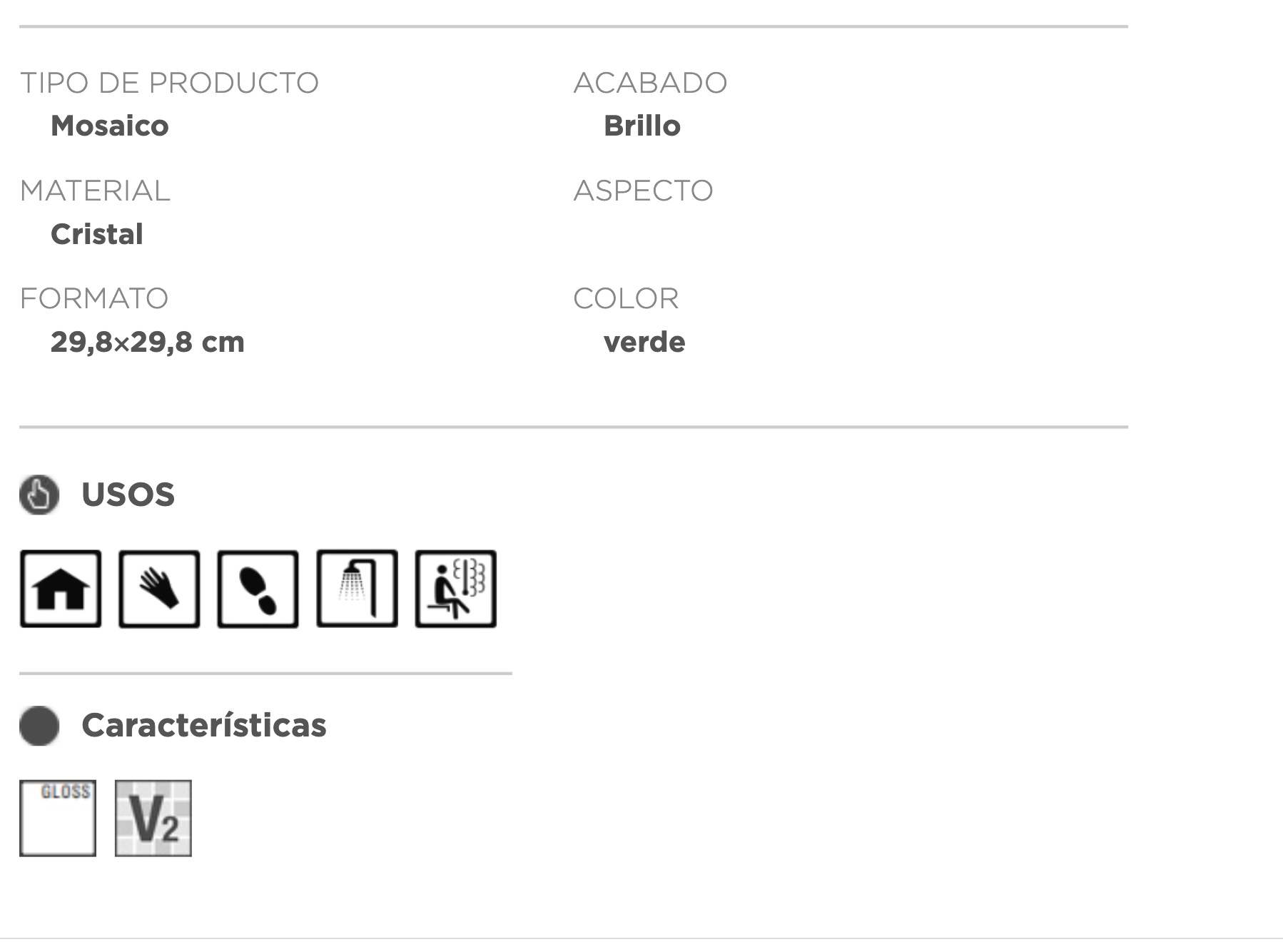This screenshot has width=1283, height=952.
Task: Select the Mosaico product type value
Action: tap(110, 126)
